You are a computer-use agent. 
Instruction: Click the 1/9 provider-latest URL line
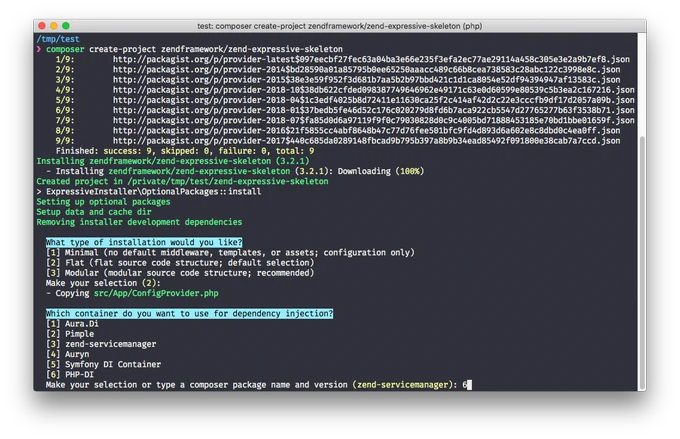pos(343,59)
